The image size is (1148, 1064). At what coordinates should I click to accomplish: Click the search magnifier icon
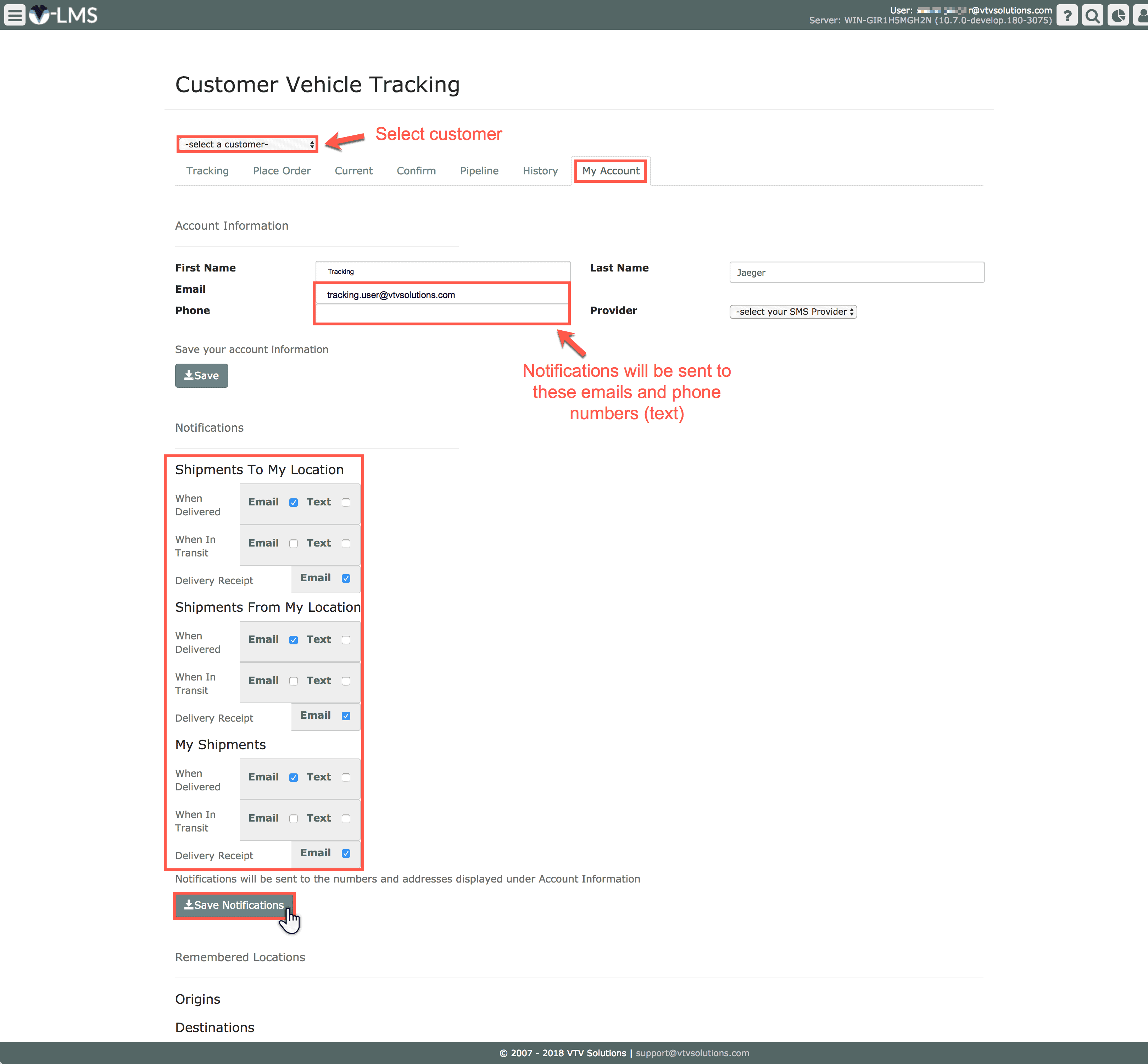coord(1092,15)
